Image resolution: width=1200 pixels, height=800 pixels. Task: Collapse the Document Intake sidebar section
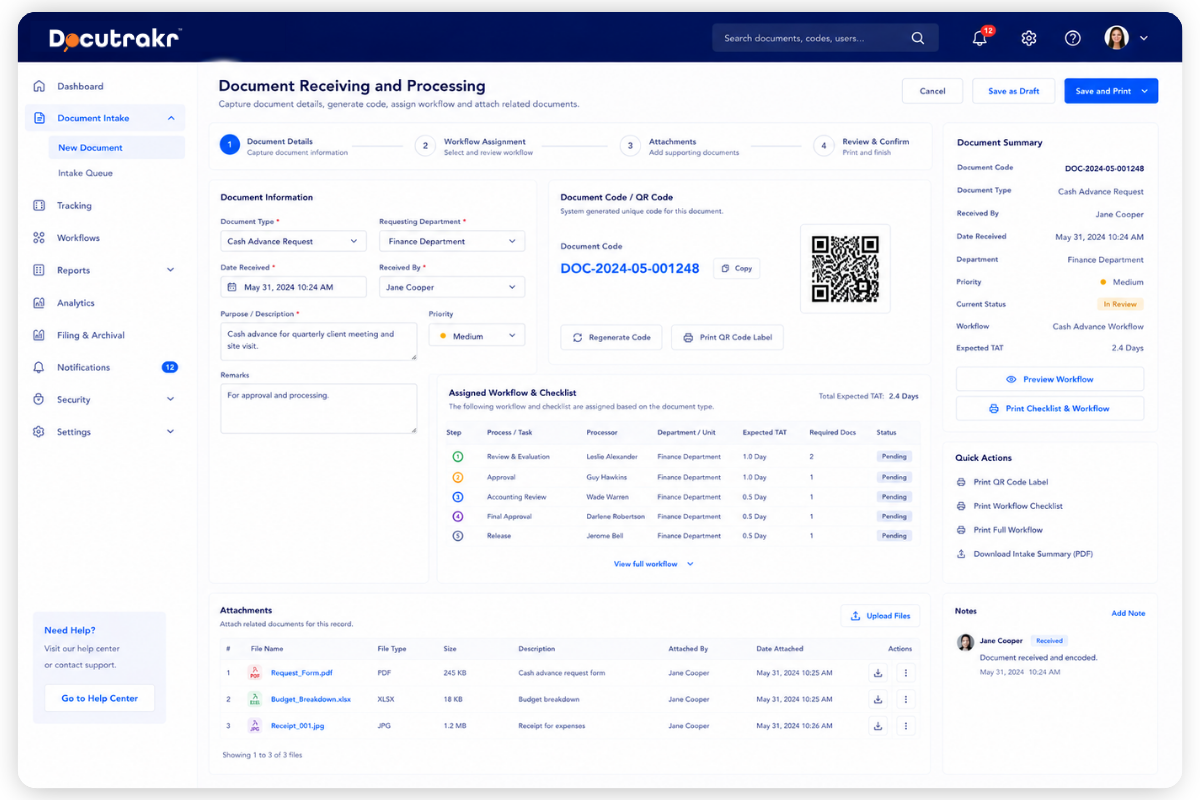tap(171, 118)
